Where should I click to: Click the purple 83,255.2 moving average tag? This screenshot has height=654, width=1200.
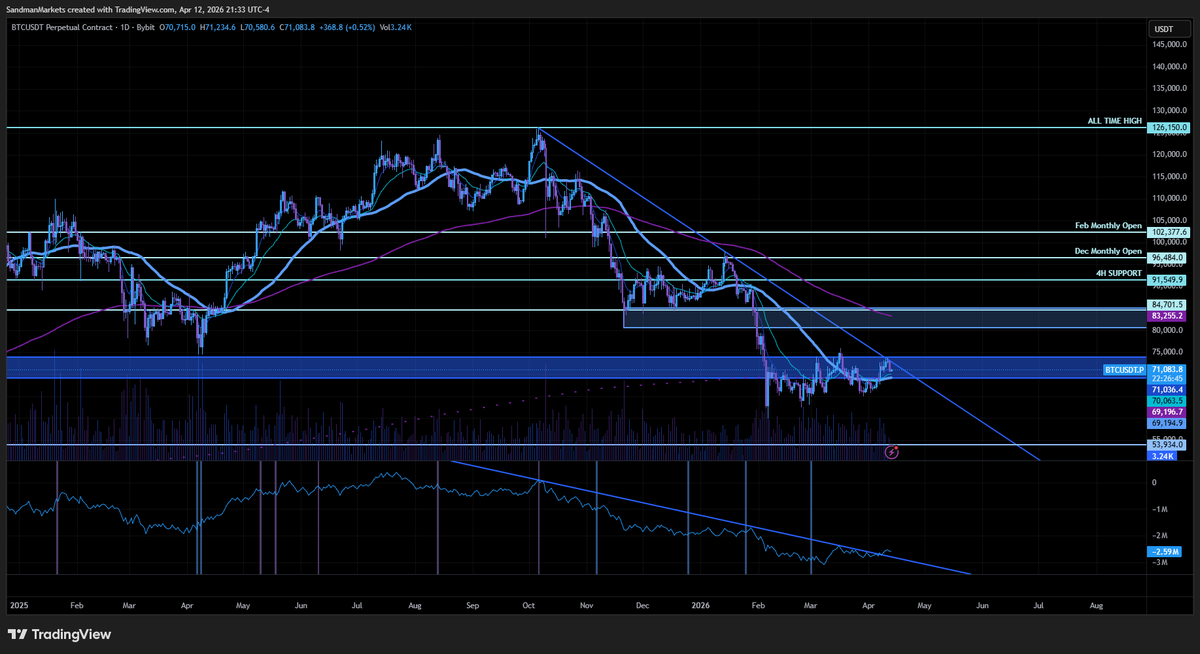click(x=1167, y=316)
